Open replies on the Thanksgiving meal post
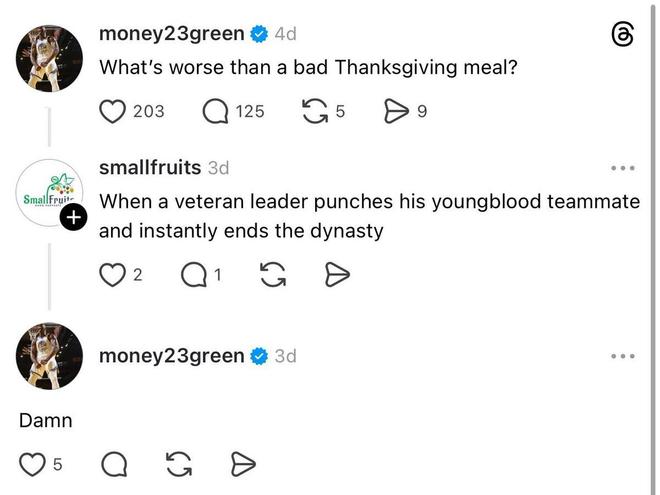 216,111
